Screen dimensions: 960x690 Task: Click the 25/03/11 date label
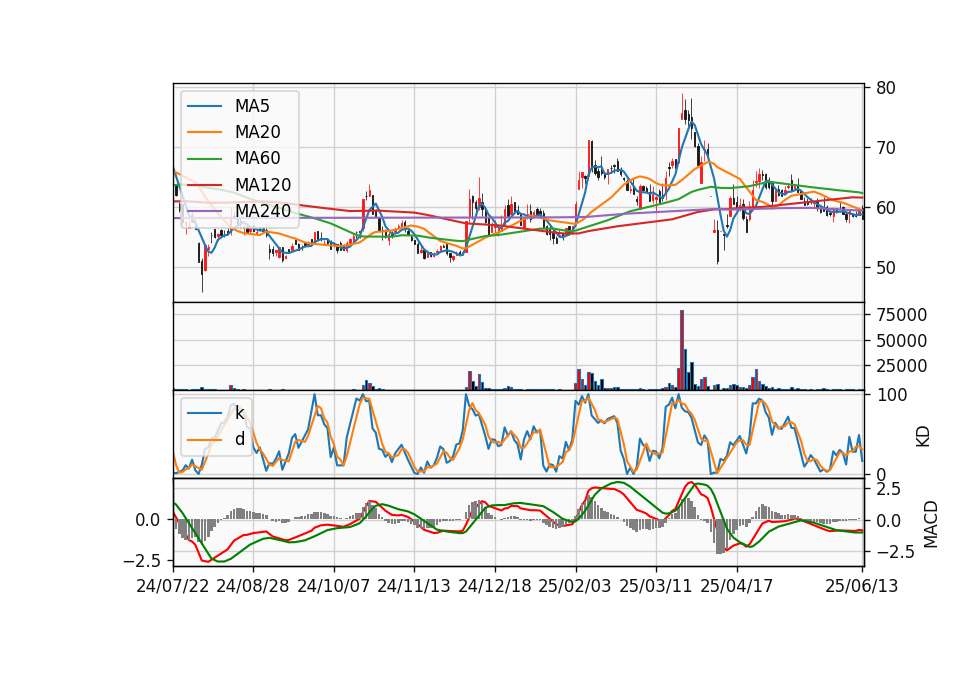(x=656, y=587)
